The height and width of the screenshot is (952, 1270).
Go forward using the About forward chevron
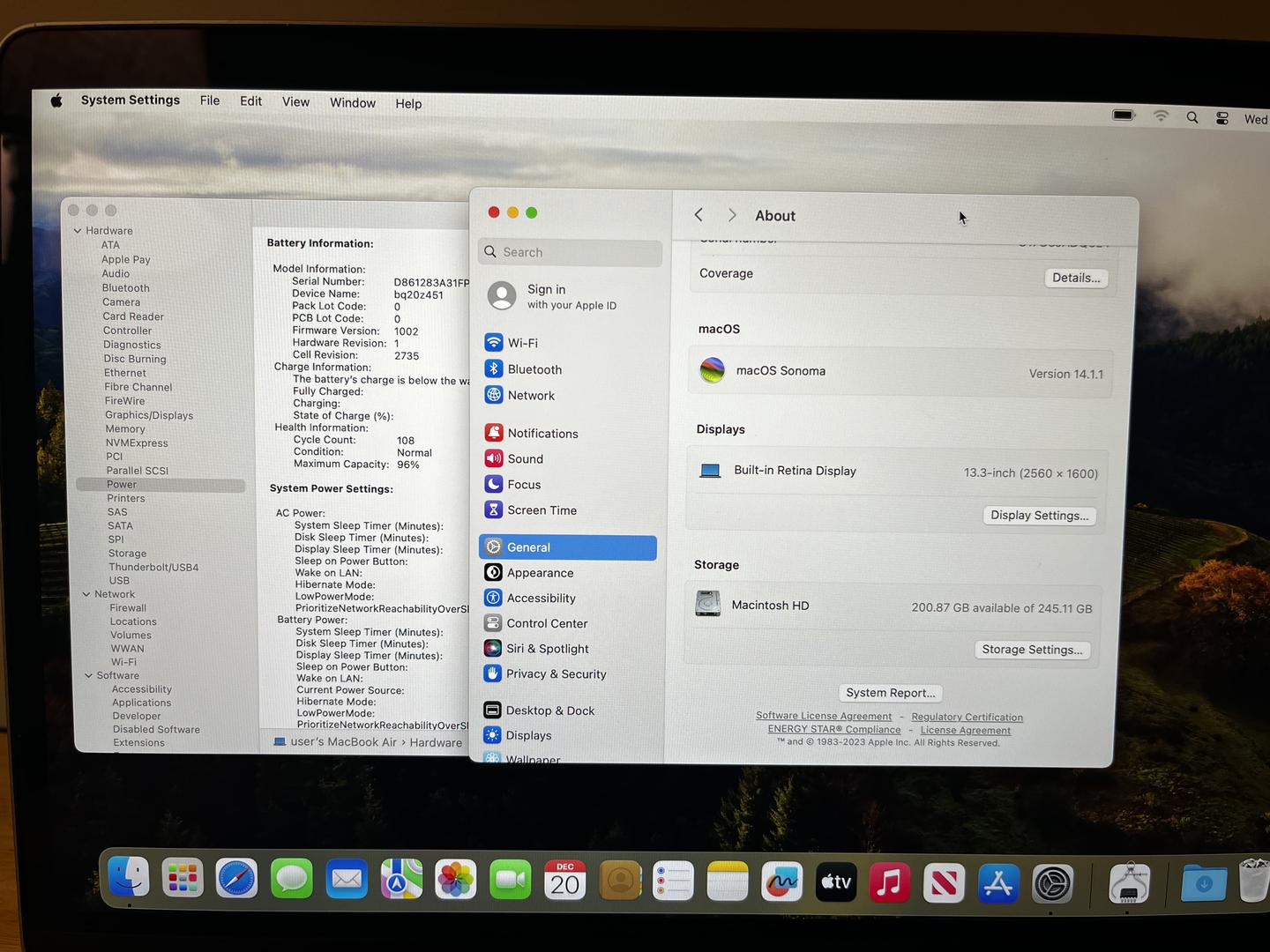(732, 215)
